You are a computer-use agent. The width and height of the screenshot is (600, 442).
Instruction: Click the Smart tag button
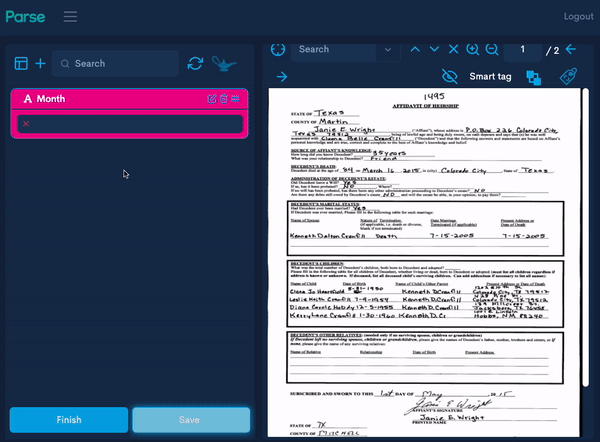(490, 77)
